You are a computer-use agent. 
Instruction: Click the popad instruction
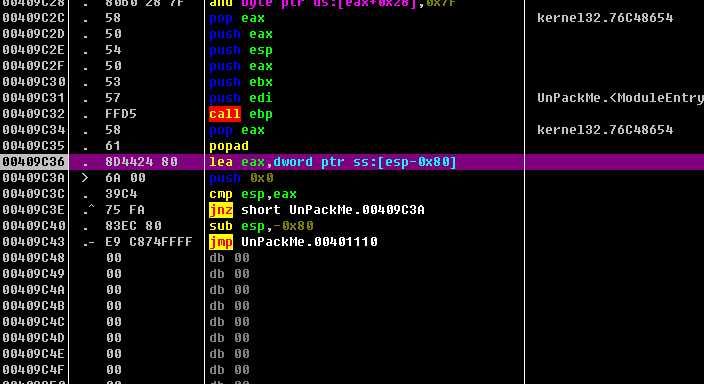click(229, 146)
